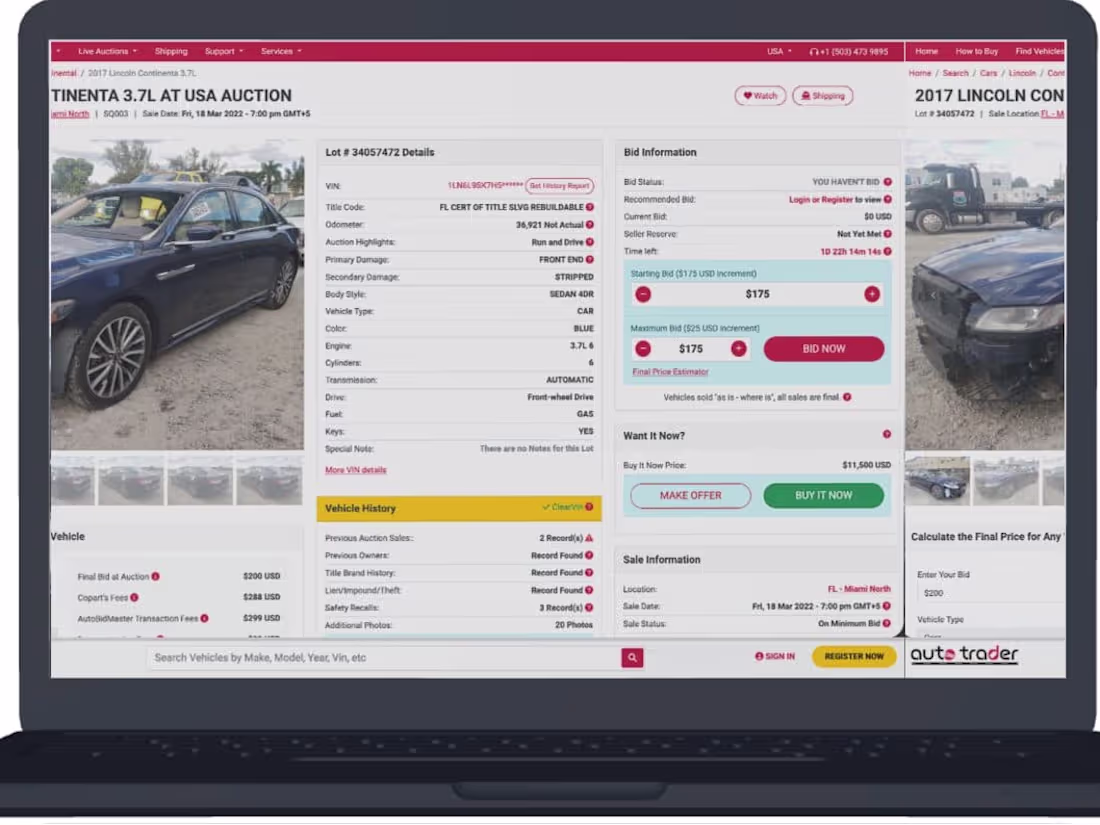This screenshot has width=1100, height=825.
Task: Click info icon beside FRONT END damage
Action: [590, 260]
